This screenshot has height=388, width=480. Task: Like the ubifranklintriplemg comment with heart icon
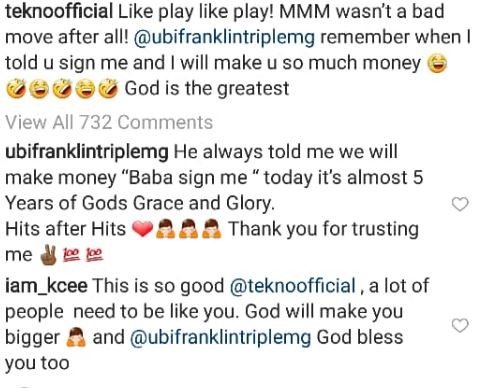pyautogui.click(x=460, y=204)
